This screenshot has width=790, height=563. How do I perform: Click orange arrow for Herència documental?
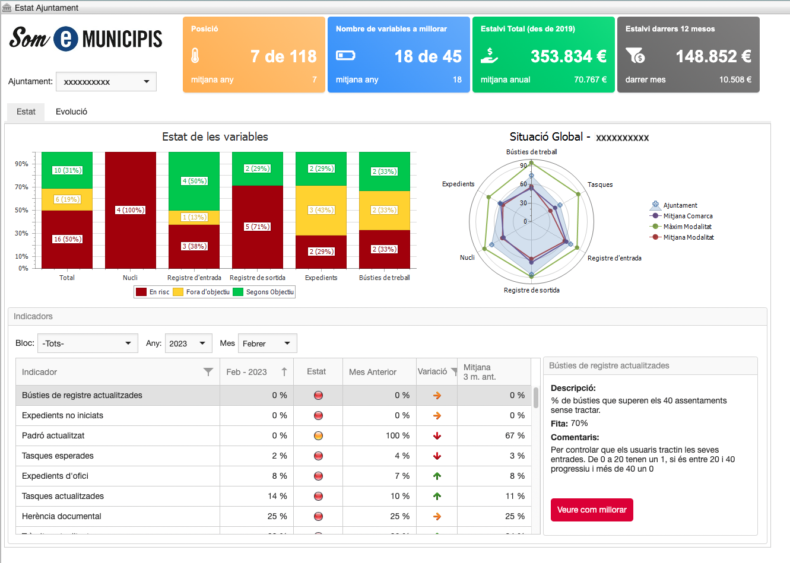pyautogui.click(x=437, y=517)
